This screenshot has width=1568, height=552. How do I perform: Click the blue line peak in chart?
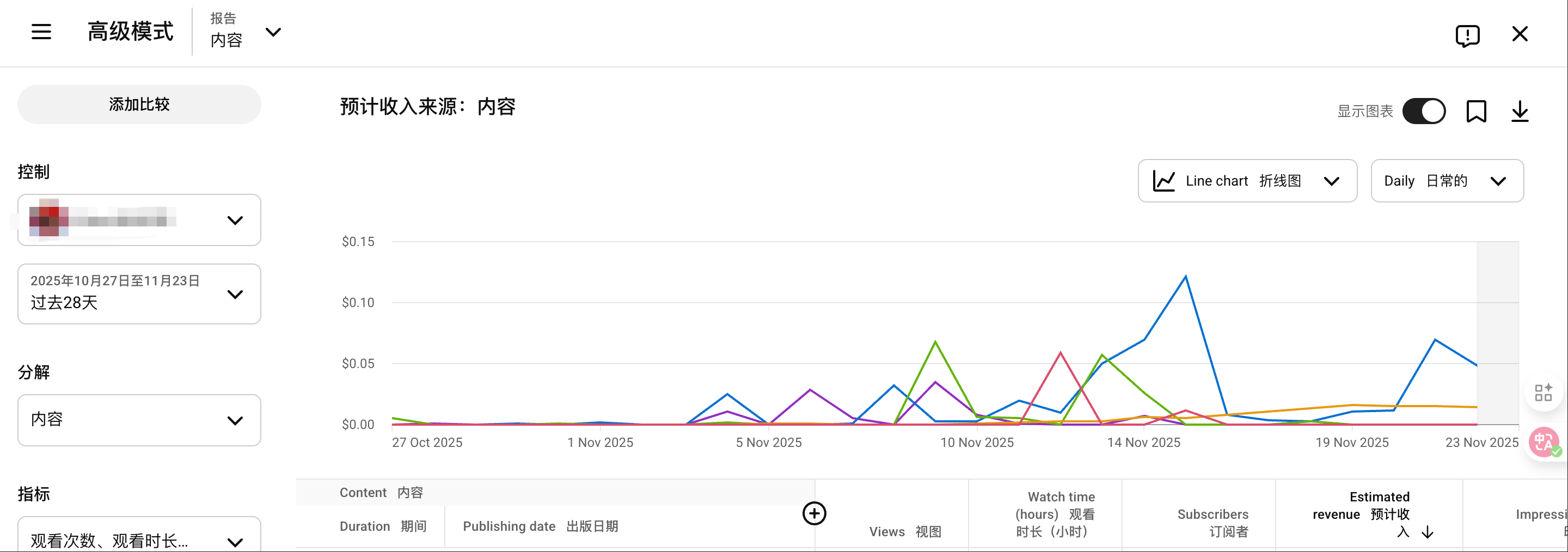tap(1185, 277)
